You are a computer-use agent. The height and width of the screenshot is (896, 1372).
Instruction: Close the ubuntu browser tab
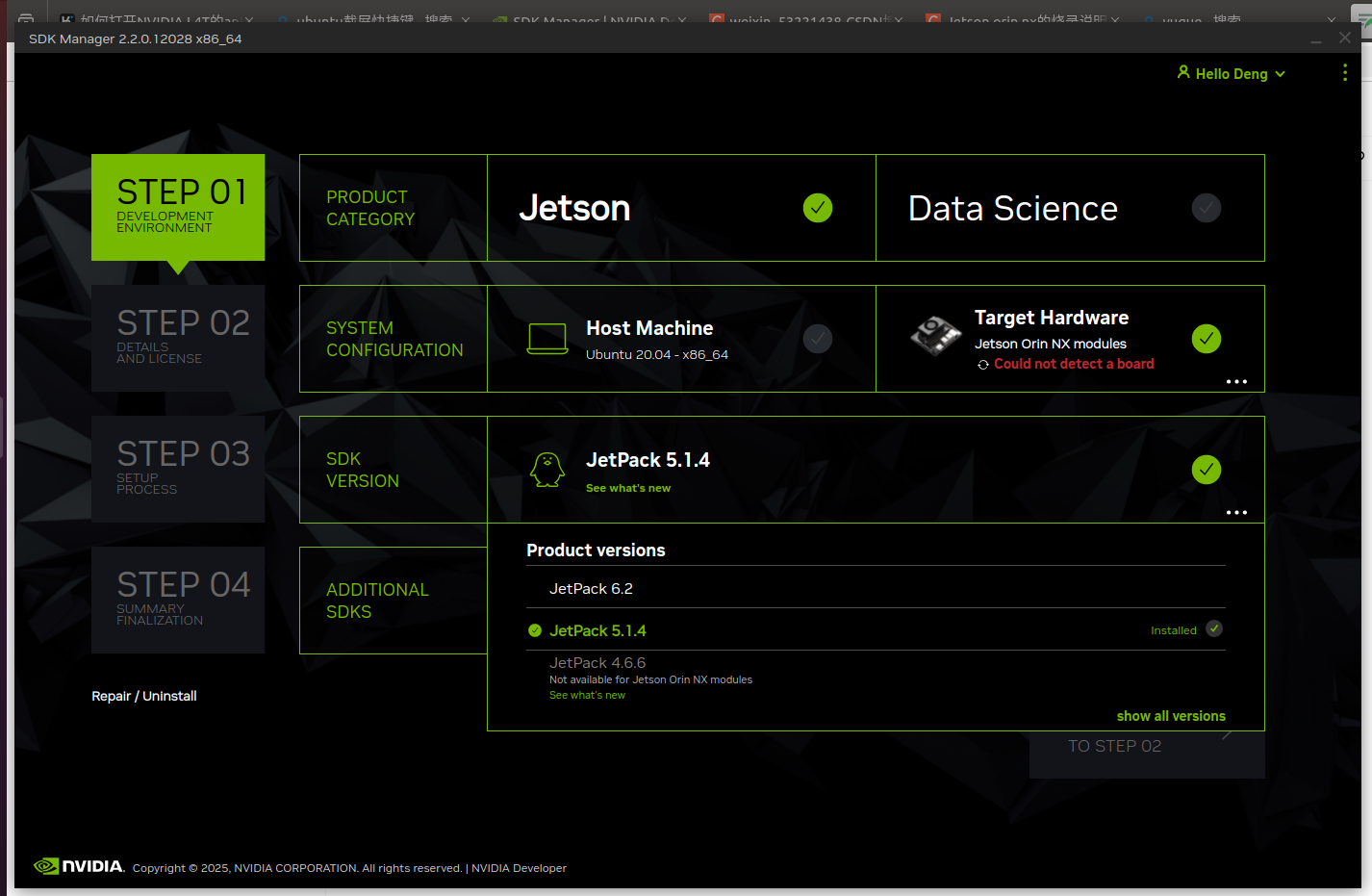point(466,19)
